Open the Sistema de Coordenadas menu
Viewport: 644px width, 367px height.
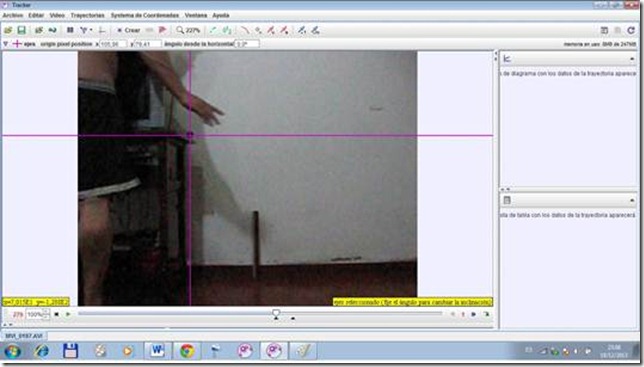(x=145, y=15)
